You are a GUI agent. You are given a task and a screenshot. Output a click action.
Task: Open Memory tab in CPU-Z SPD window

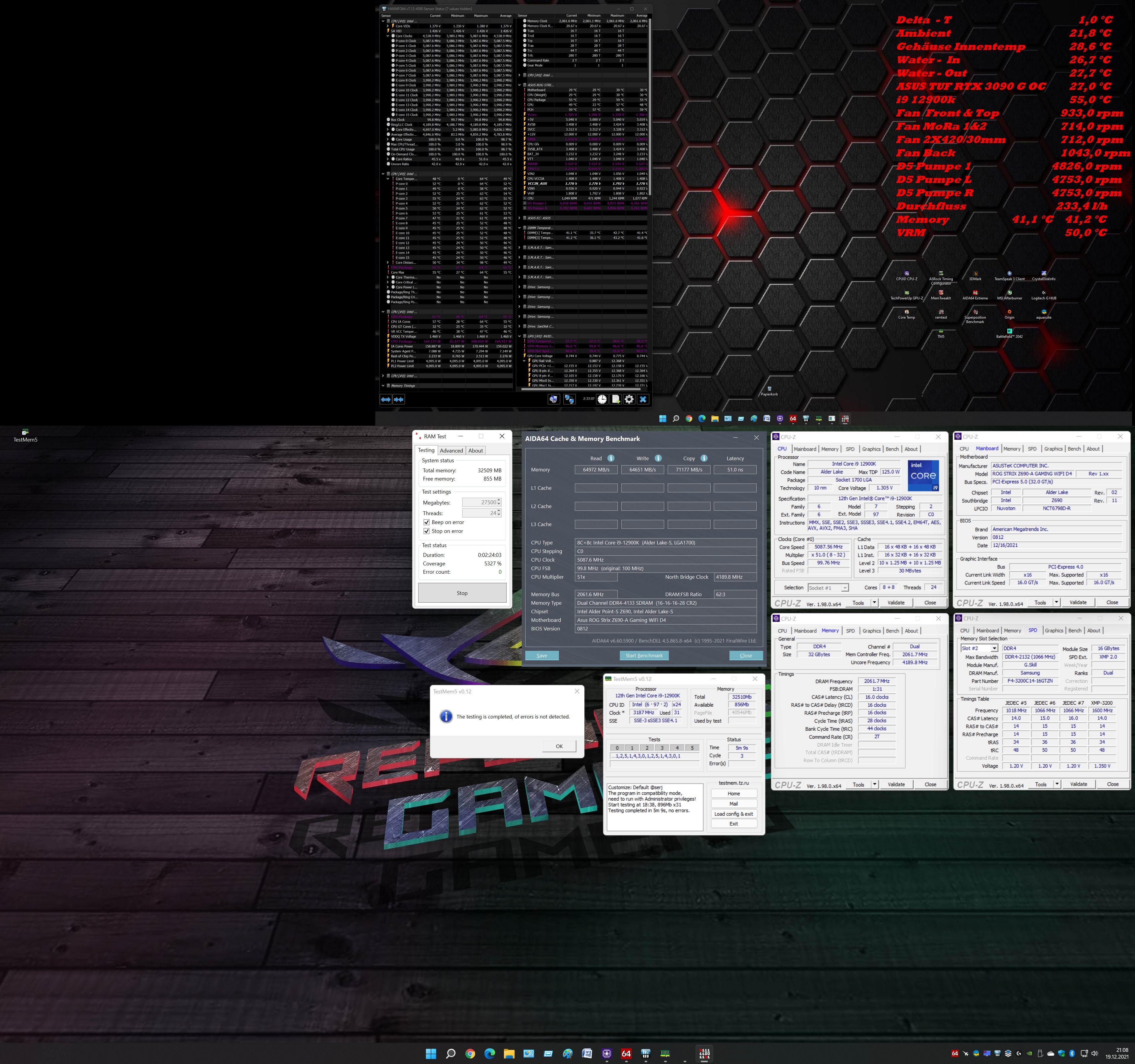pyautogui.click(x=1012, y=631)
